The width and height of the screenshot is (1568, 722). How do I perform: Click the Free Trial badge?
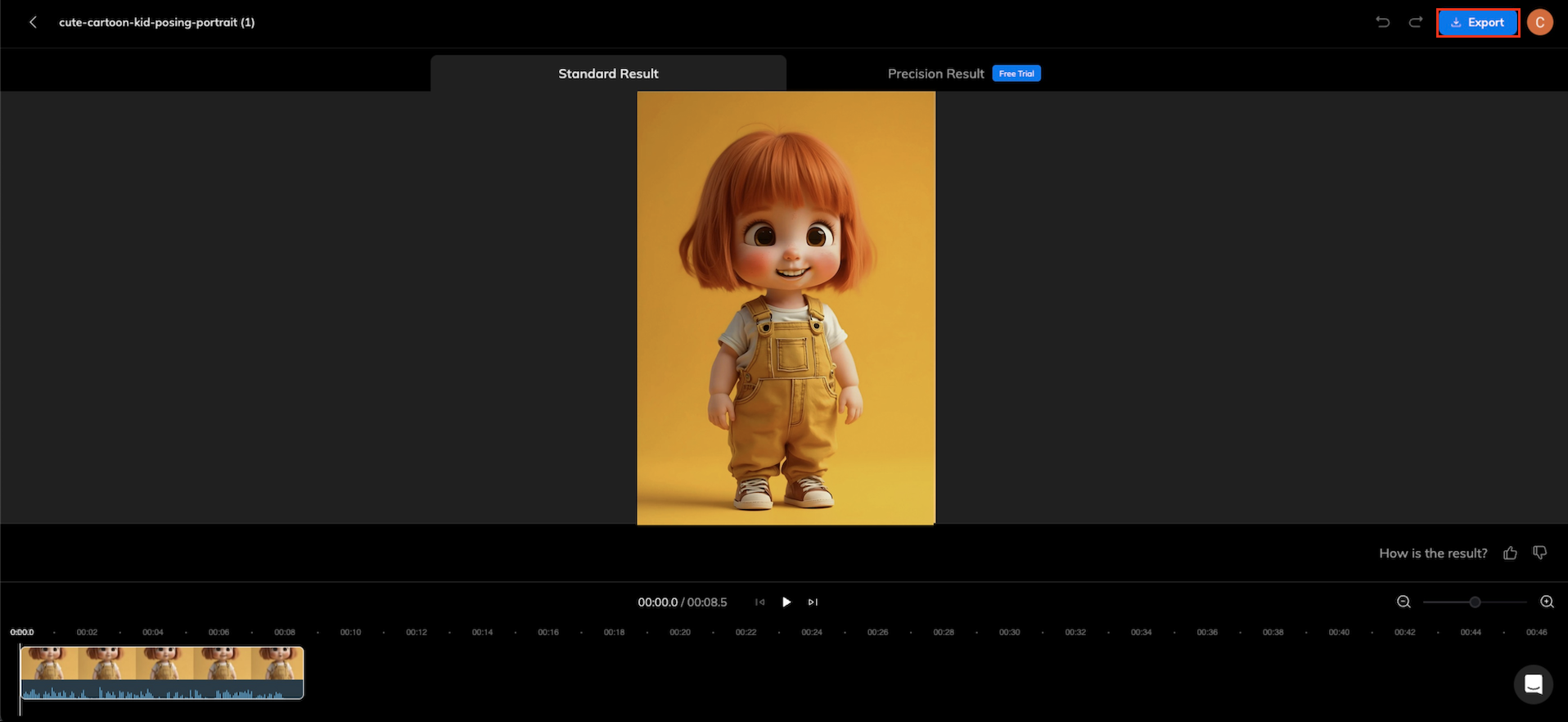pos(1016,74)
